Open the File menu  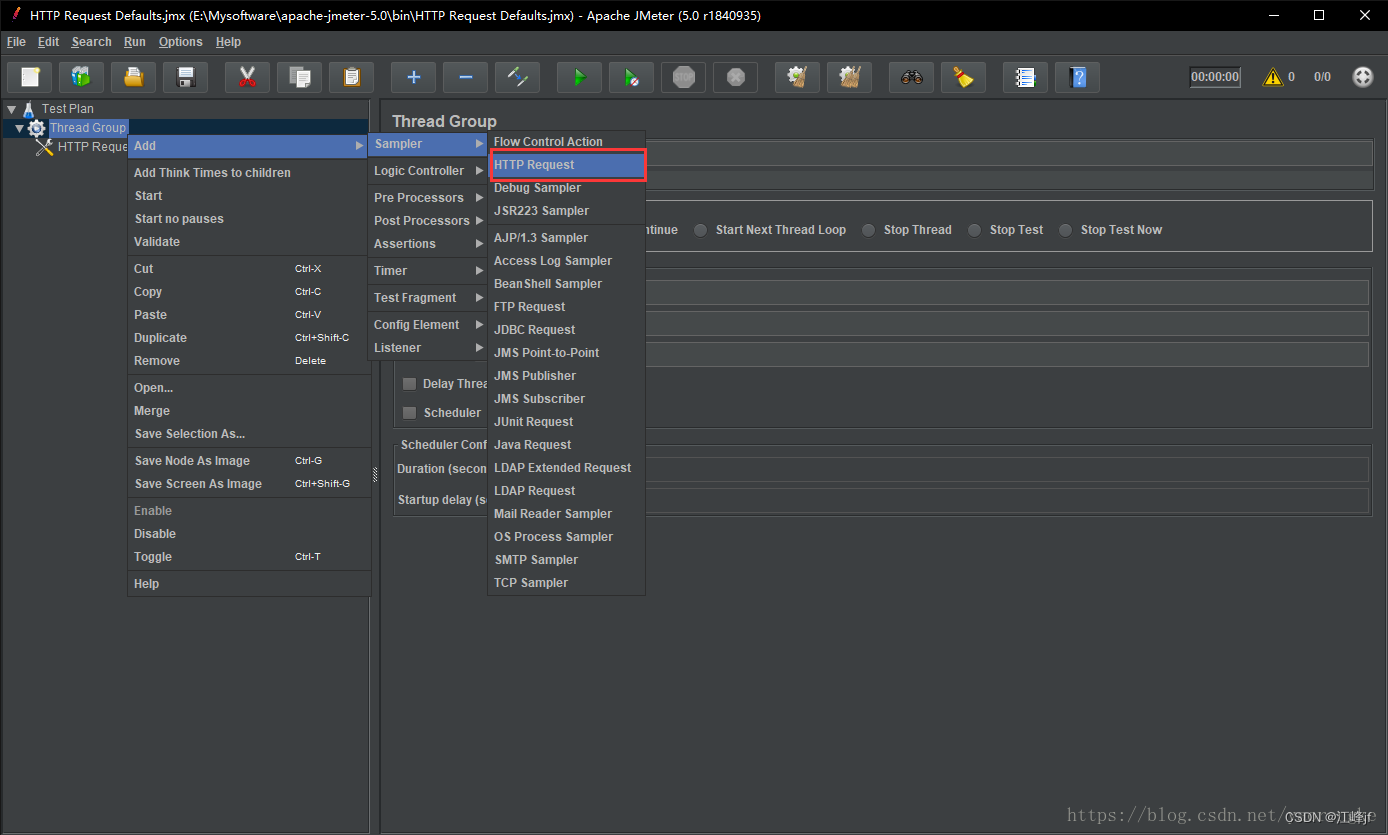pyautogui.click(x=16, y=42)
